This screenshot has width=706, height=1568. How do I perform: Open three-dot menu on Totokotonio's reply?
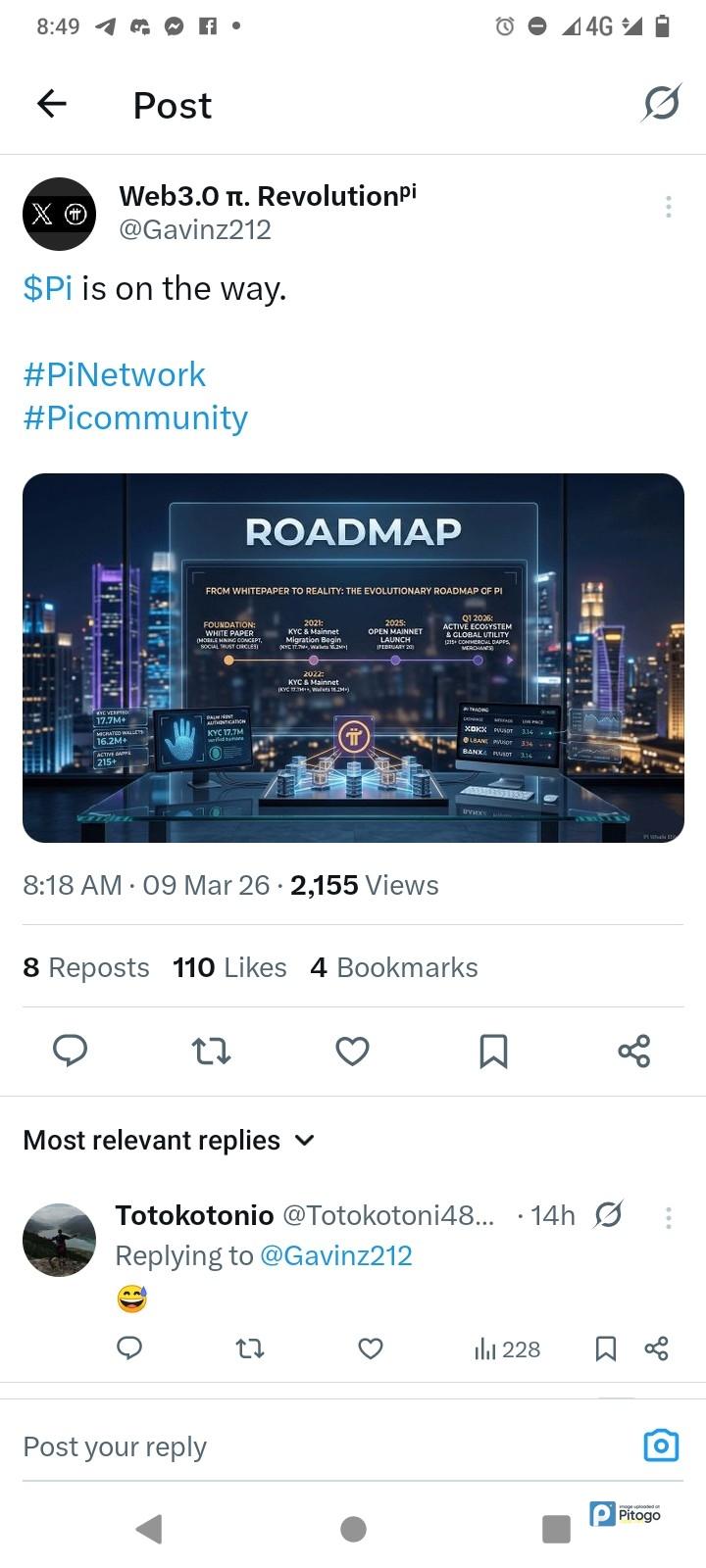(x=668, y=1217)
